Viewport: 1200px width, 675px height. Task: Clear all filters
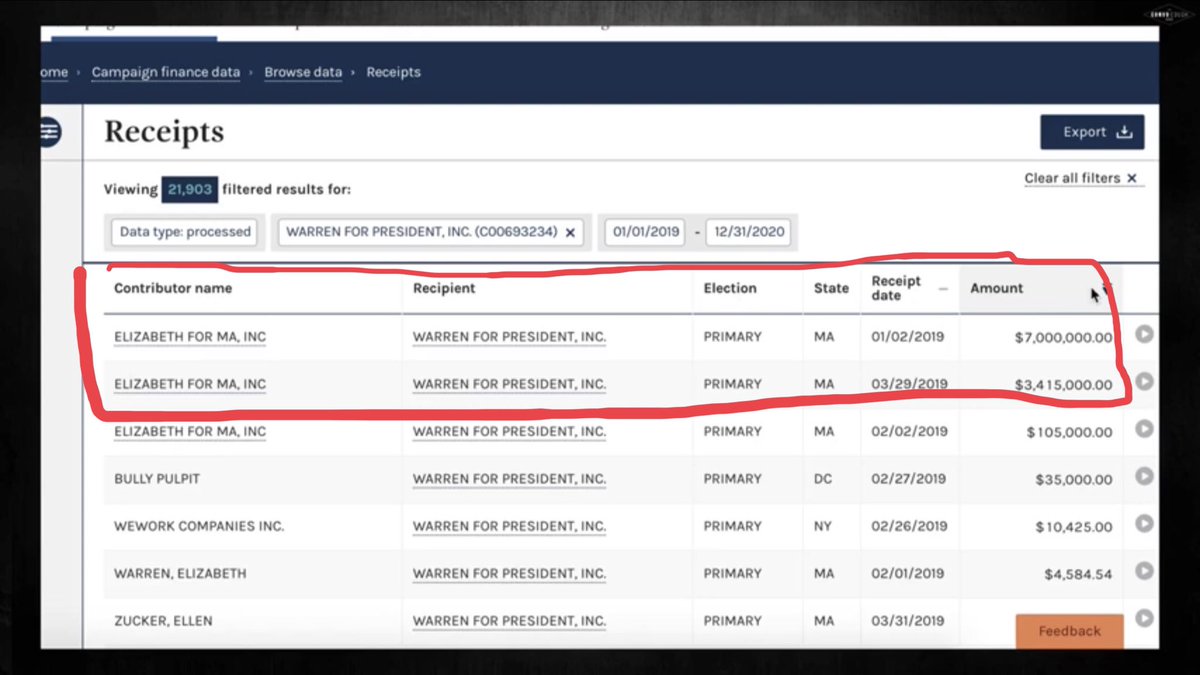point(1081,178)
